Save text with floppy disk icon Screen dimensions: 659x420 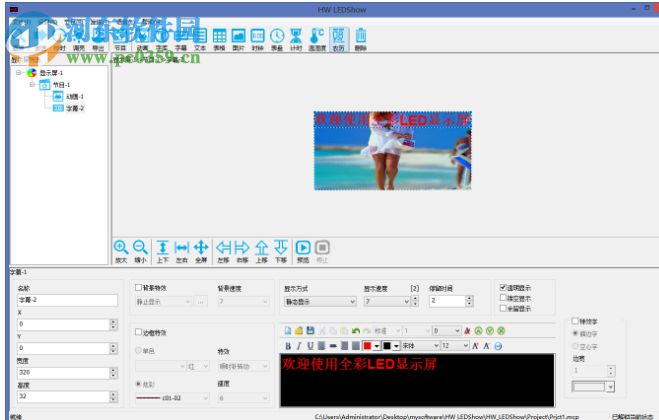310,331
